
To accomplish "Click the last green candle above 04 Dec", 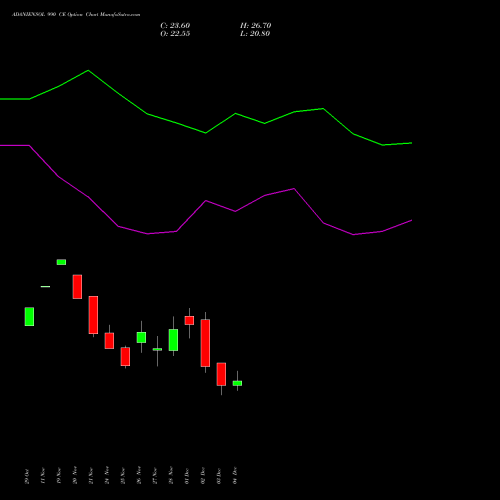I will point(237,383).
